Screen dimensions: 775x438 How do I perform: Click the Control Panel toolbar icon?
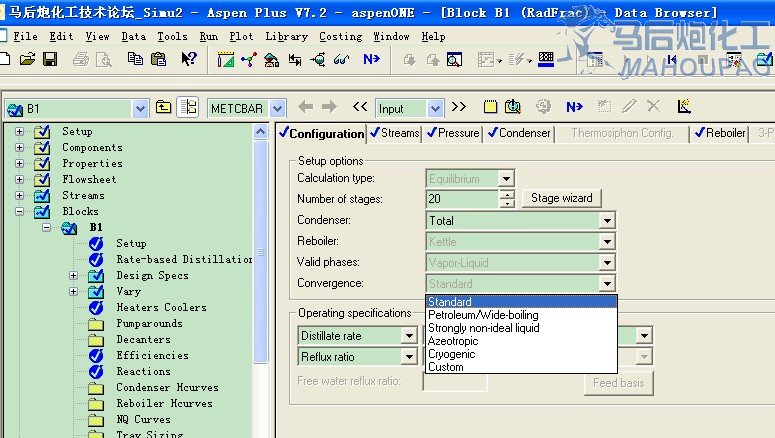point(546,59)
